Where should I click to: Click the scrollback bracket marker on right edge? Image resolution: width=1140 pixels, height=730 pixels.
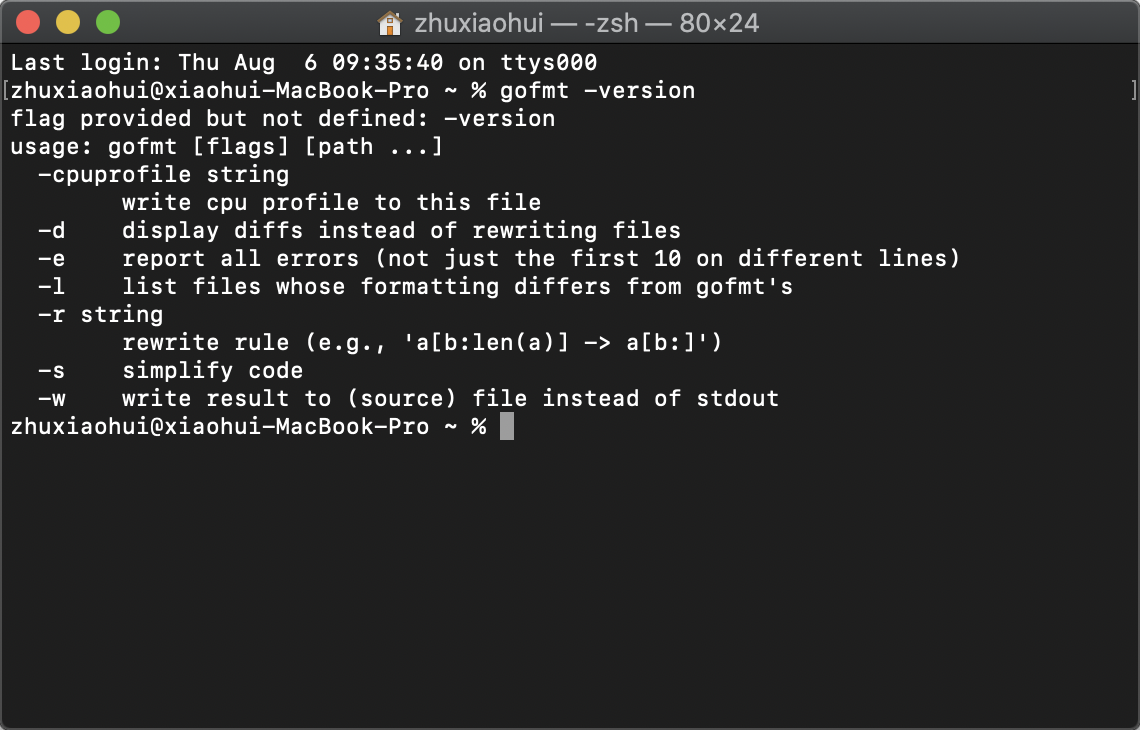(1134, 90)
